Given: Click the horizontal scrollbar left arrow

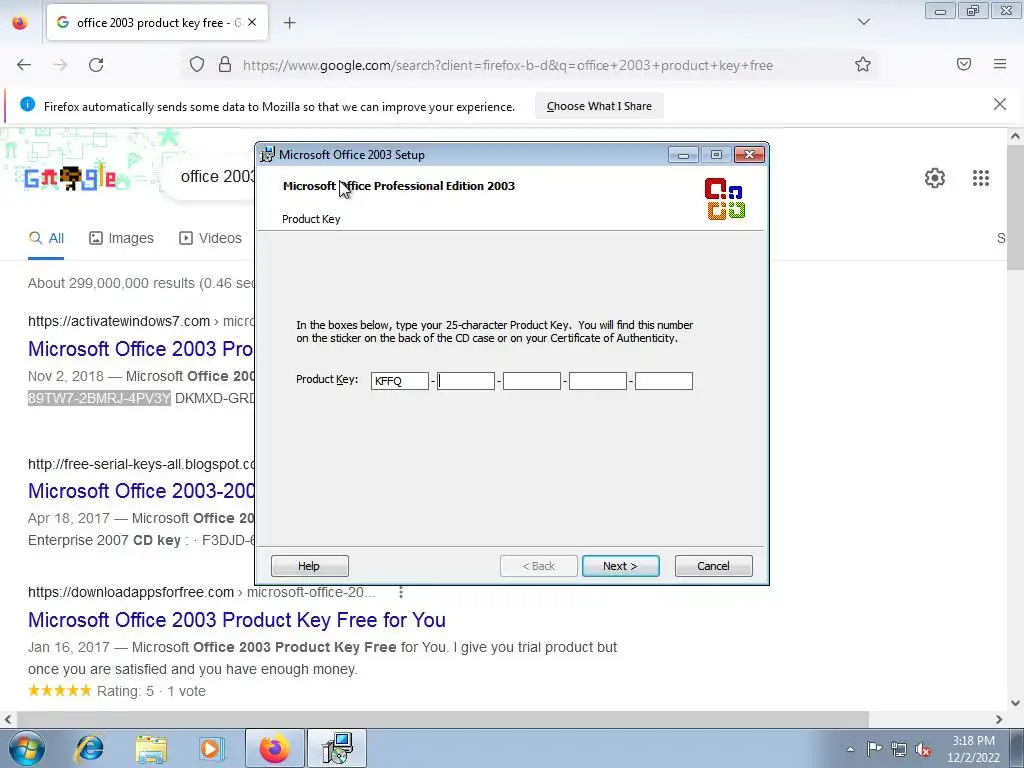Looking at the screenshot, I should pos(8,719).
